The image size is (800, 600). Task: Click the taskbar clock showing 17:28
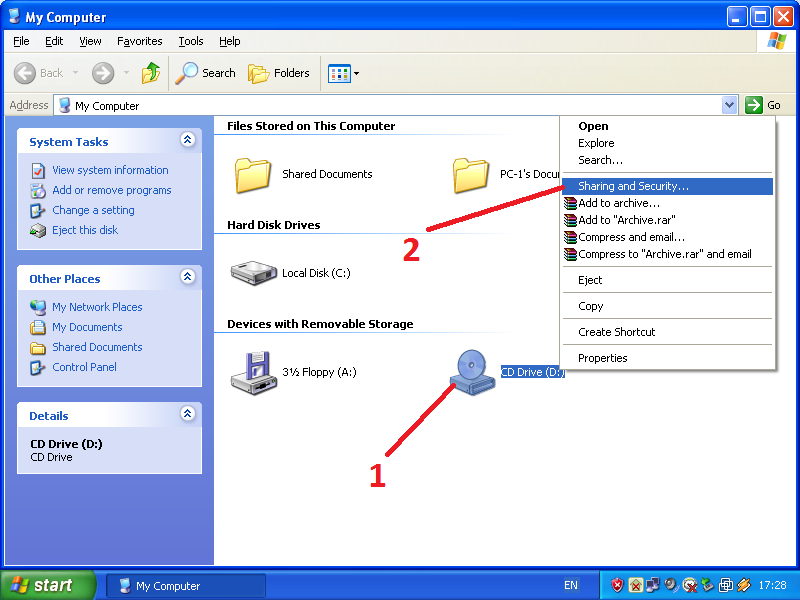click(772, 585)
